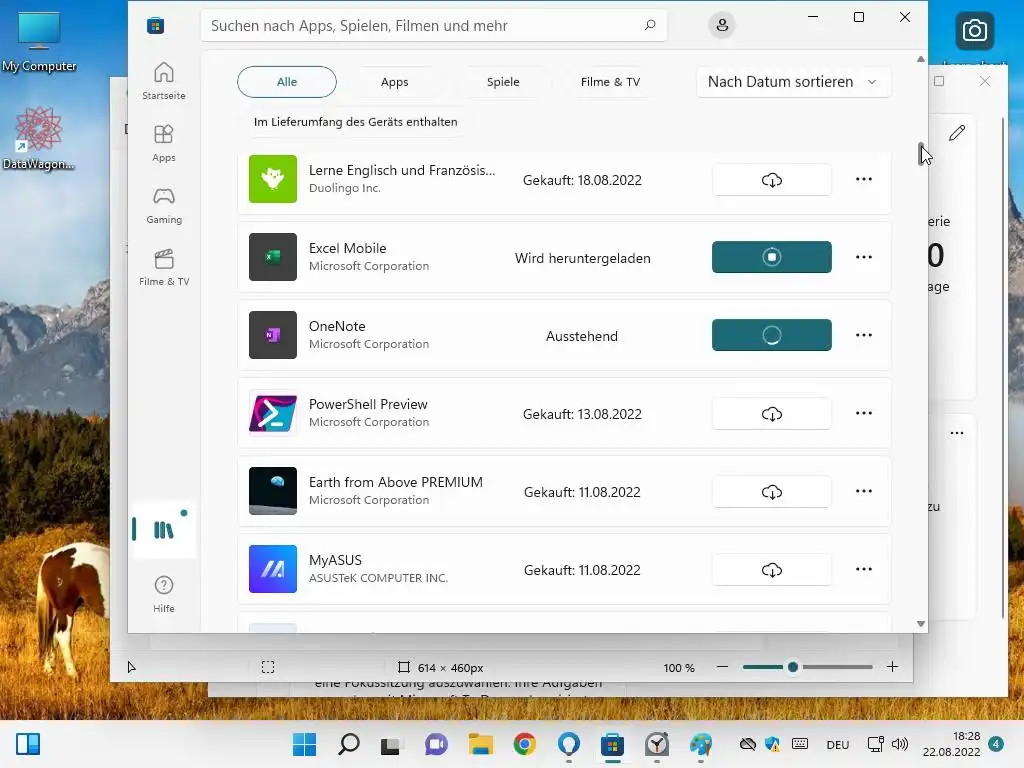Open the Filme & TV sidebar section
The height and width of the screenshot is (768, 1024).
pyautogui.click(x=164, y=267)
